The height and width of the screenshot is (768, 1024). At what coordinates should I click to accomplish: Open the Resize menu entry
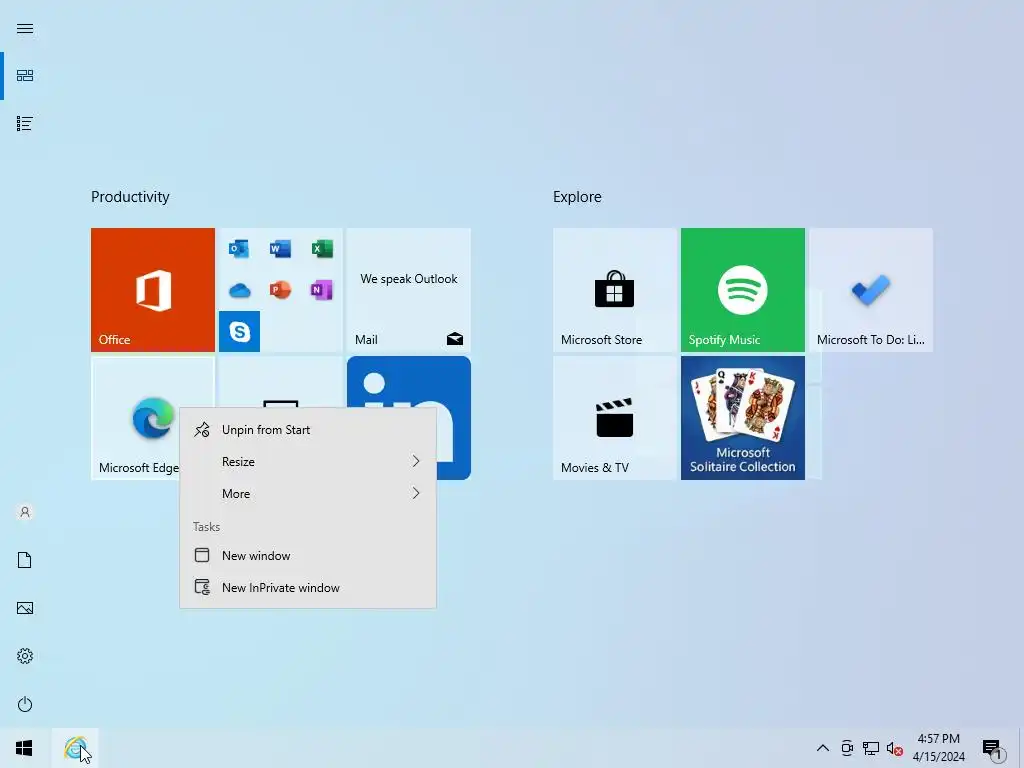tap(308, 462)
